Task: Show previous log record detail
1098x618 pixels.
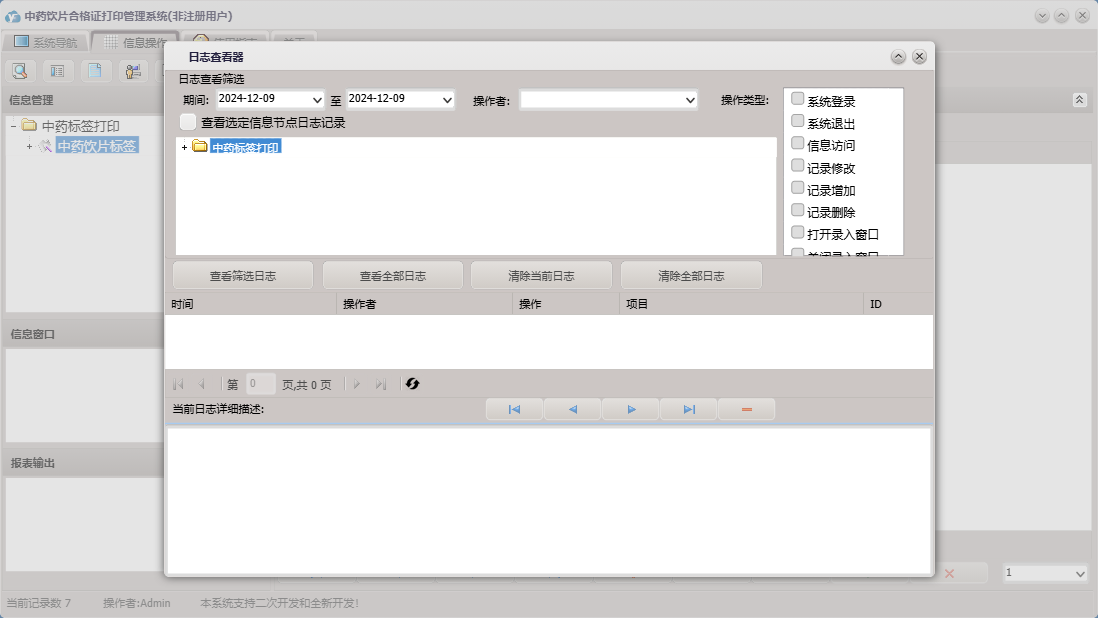Action: [573, 409]
